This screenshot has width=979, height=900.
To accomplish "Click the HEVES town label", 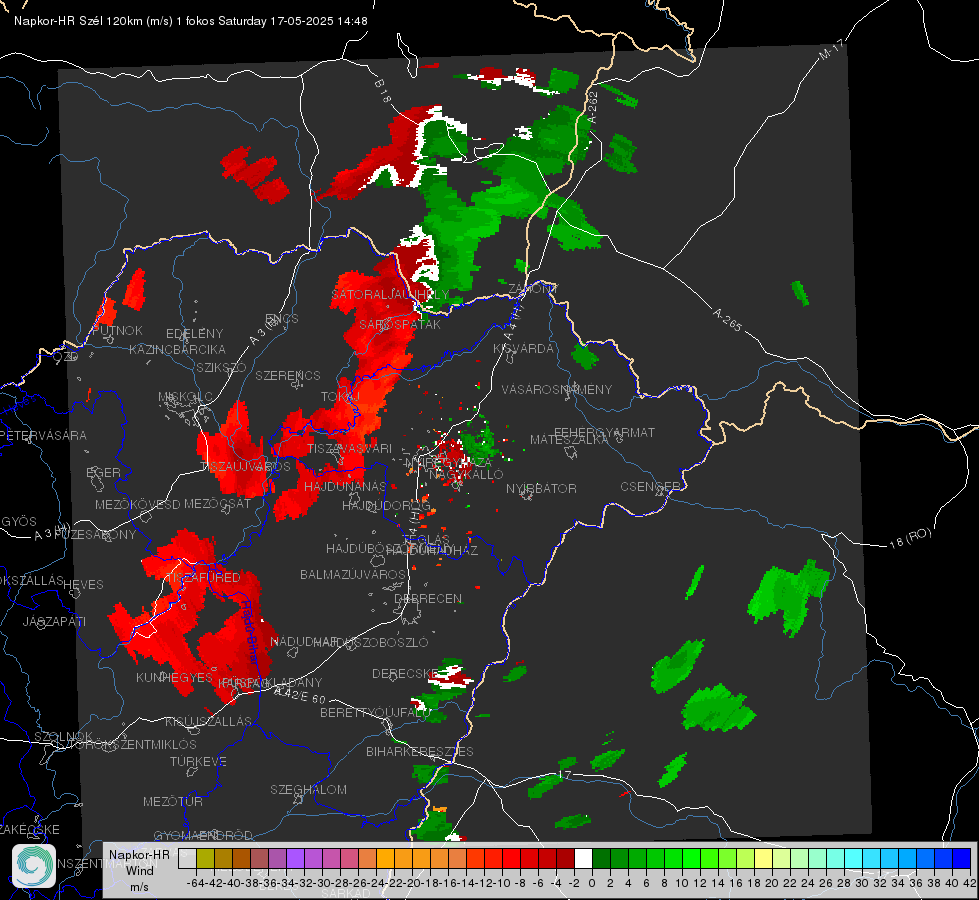I will 83,585.
